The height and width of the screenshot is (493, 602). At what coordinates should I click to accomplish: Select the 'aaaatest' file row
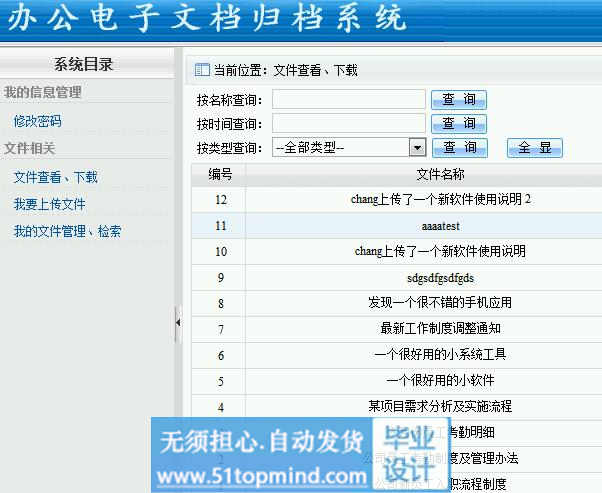pos(440,225)
